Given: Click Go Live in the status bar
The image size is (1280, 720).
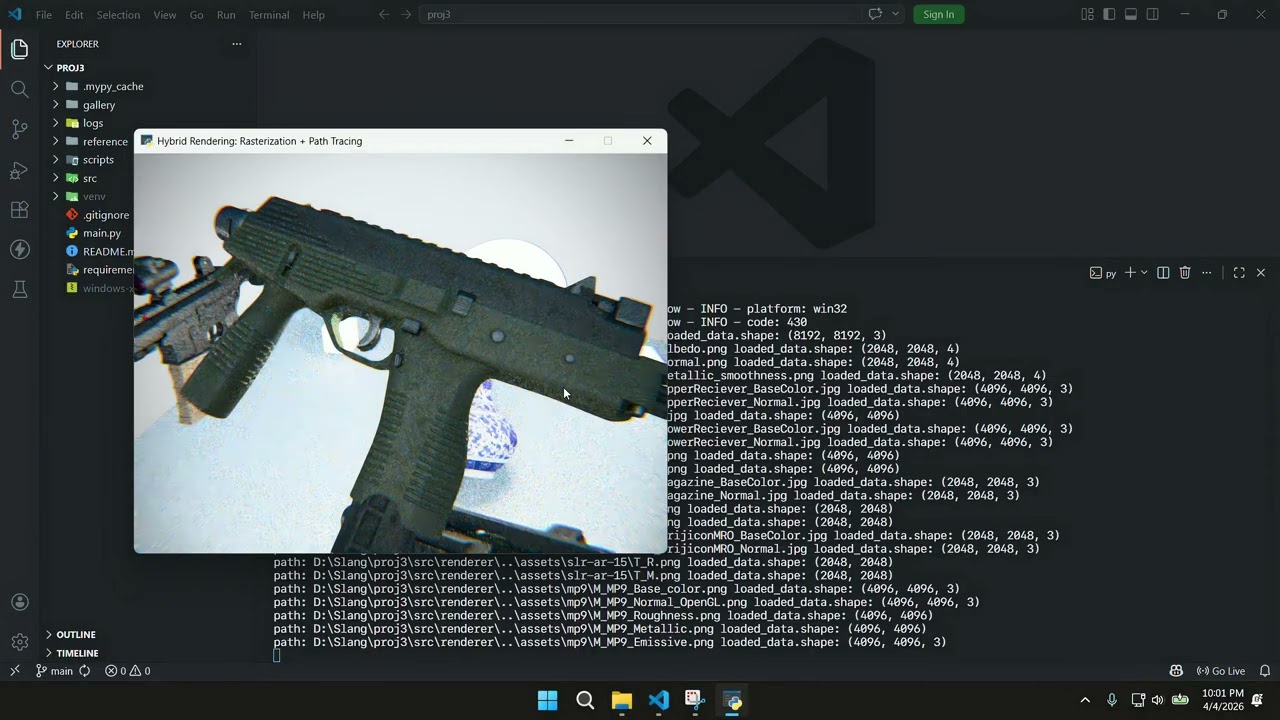Looking at the screenshot, I should point(1220,671).
